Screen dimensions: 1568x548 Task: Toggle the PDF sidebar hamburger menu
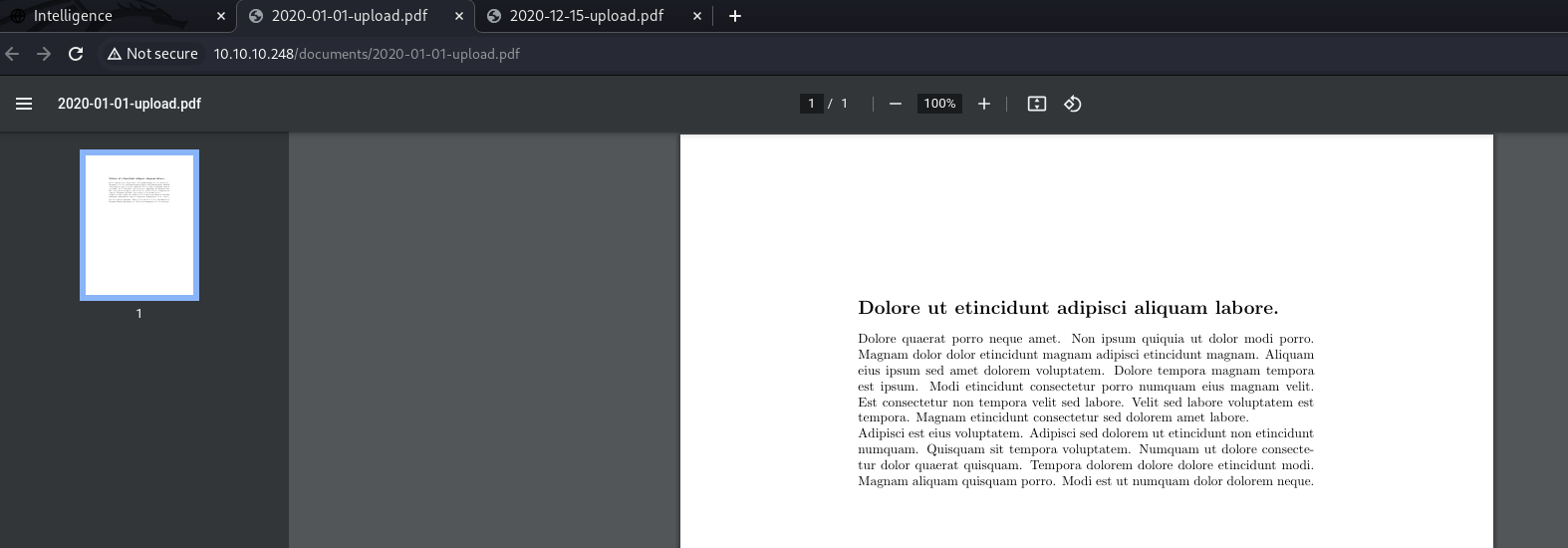[x=24, y=104]
